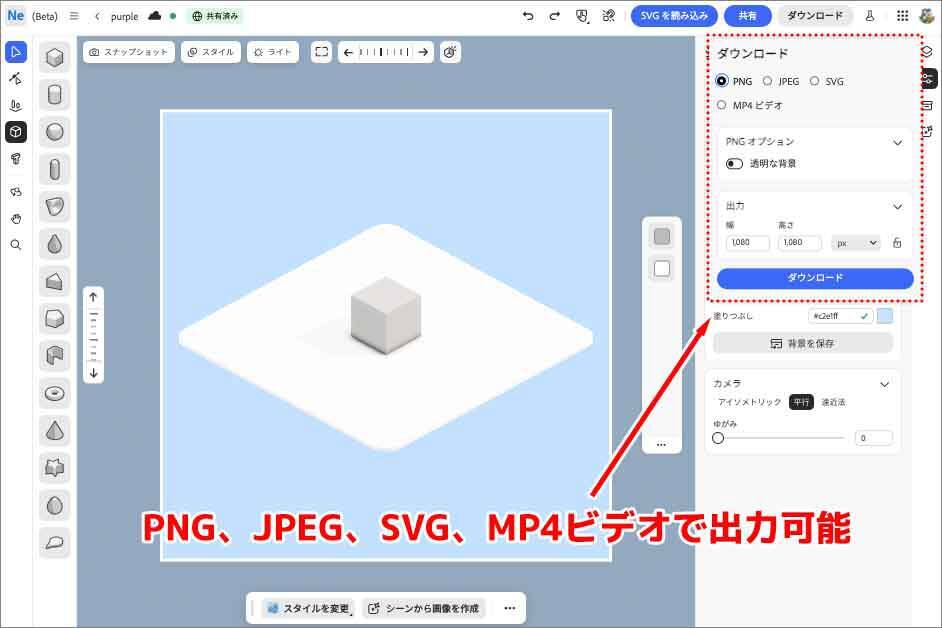Collapse the PNG オプション section
The image size is (942, 628).
[897, 142]
